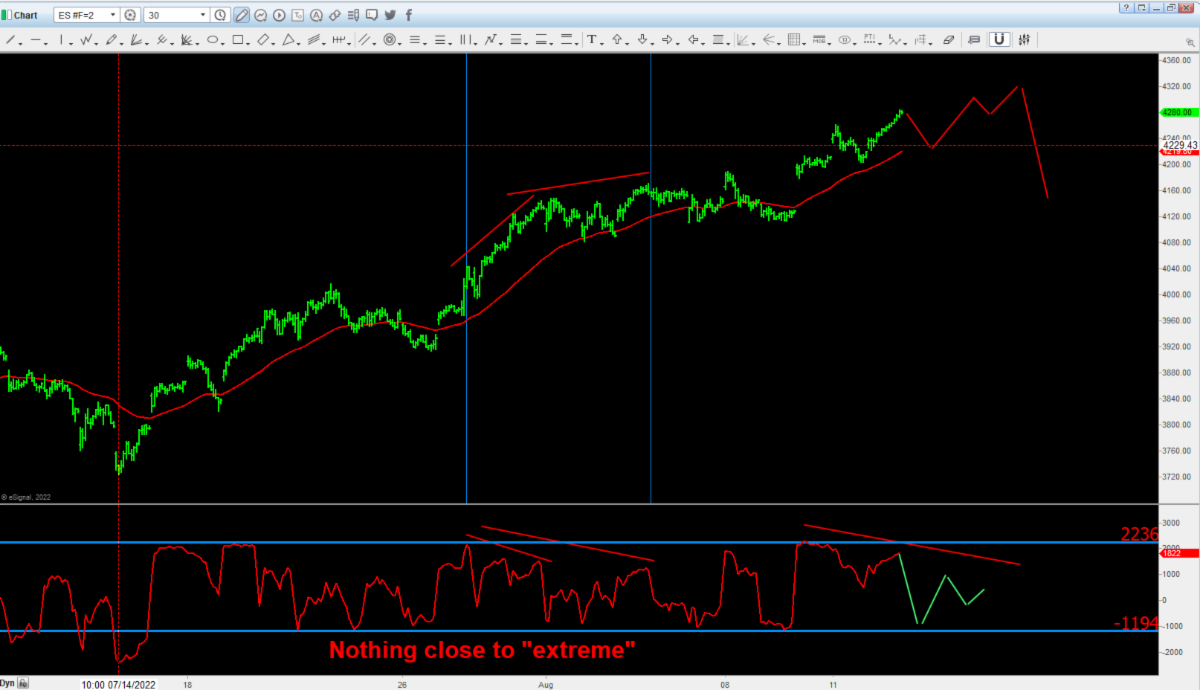The height and width of the screenshot is (690, 1200).
Task: Click the line chart studies icon
Action: click(x=260, y=15)
